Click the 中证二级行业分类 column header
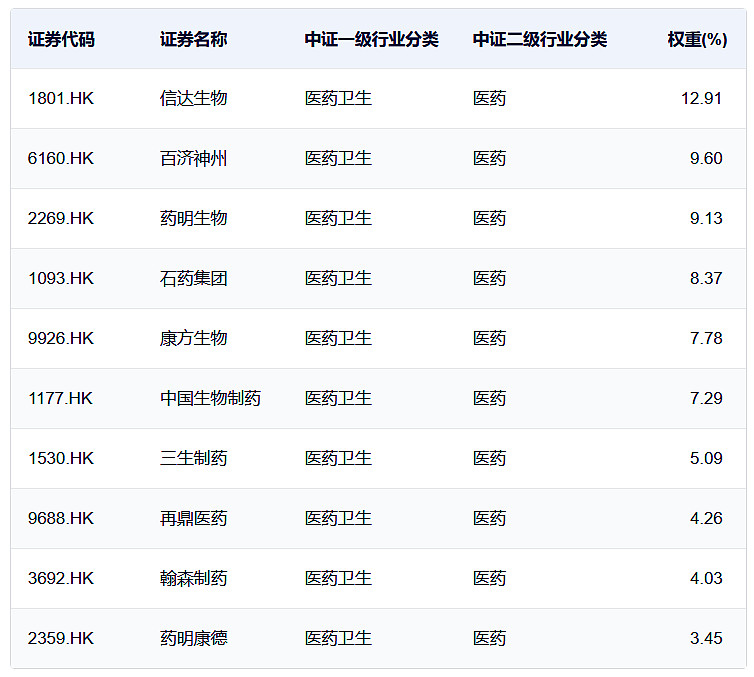The image size is (754, 677). click(x=540, y=39)
